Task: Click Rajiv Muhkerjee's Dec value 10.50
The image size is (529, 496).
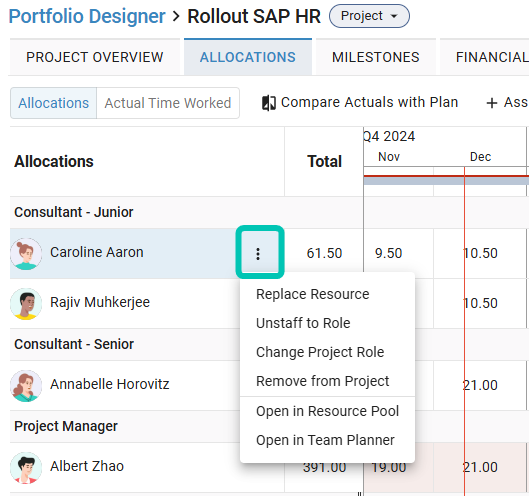Action: tap(480, 303)
